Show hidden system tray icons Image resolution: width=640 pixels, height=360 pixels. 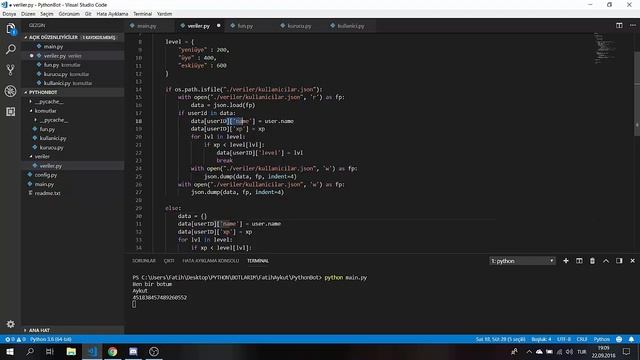click(529, 351)
